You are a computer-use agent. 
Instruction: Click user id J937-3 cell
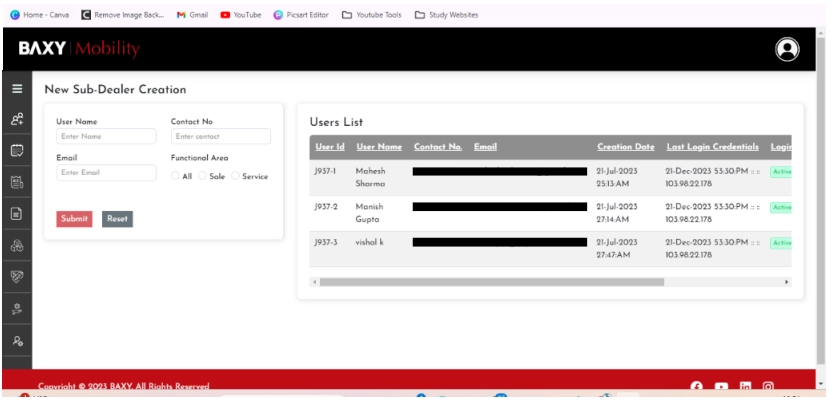326,242
